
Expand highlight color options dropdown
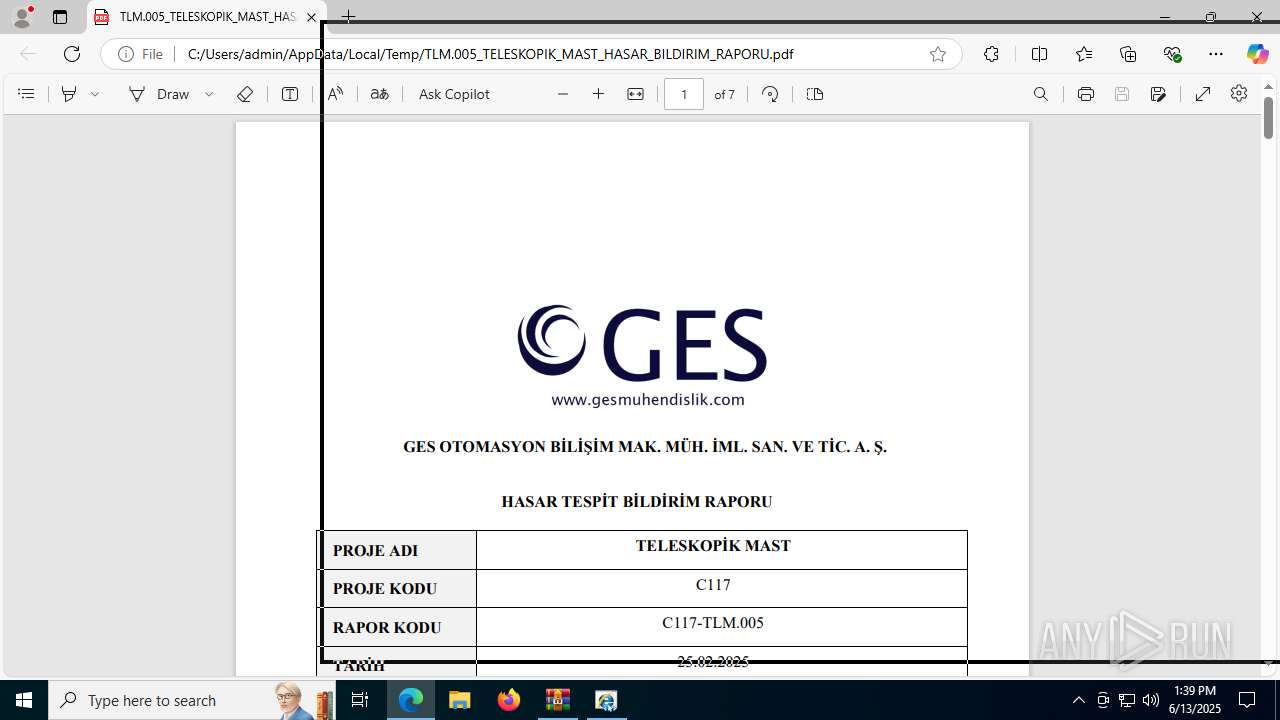click(x=95, y=94)
